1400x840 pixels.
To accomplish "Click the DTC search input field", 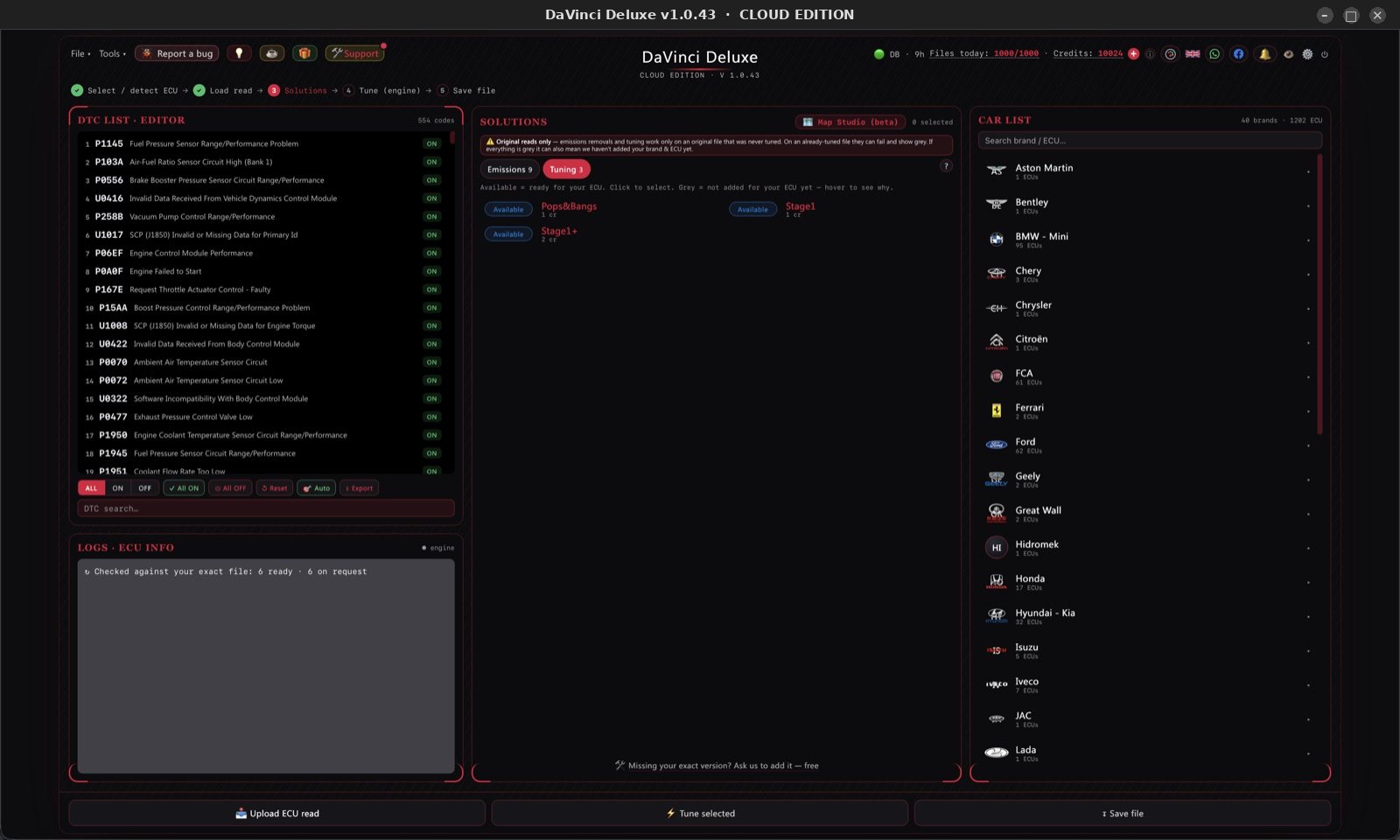I will pyautogui.click(x=266, y=508).
